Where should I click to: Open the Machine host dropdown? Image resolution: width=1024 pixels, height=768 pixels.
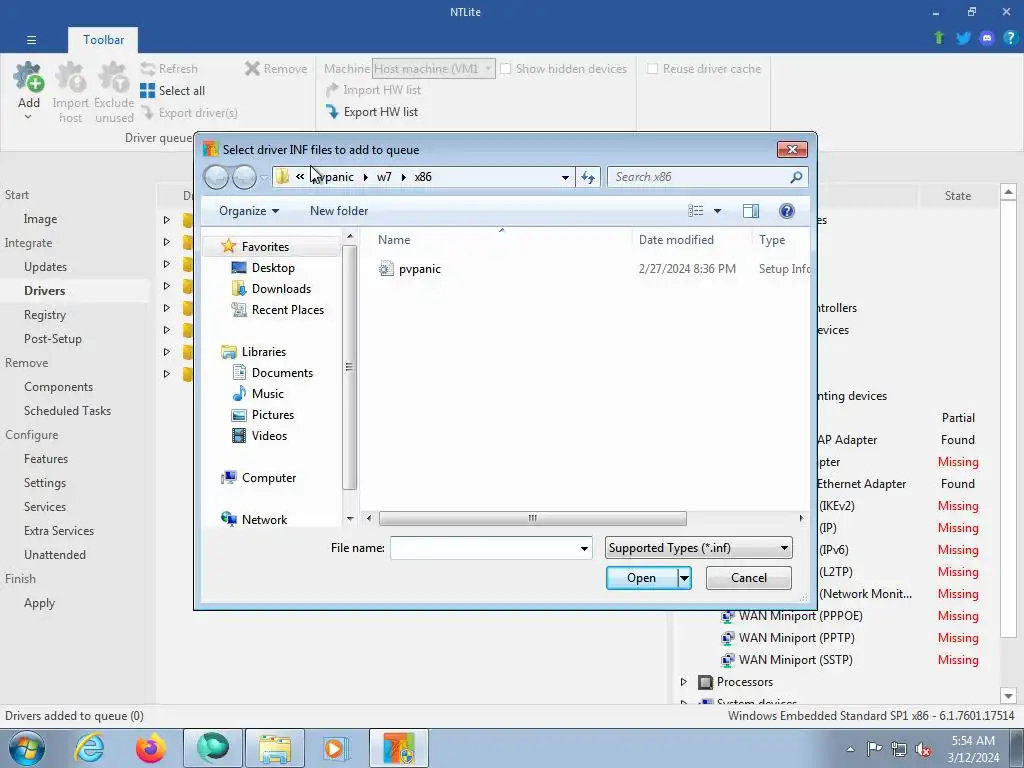(x=433, y=69)
